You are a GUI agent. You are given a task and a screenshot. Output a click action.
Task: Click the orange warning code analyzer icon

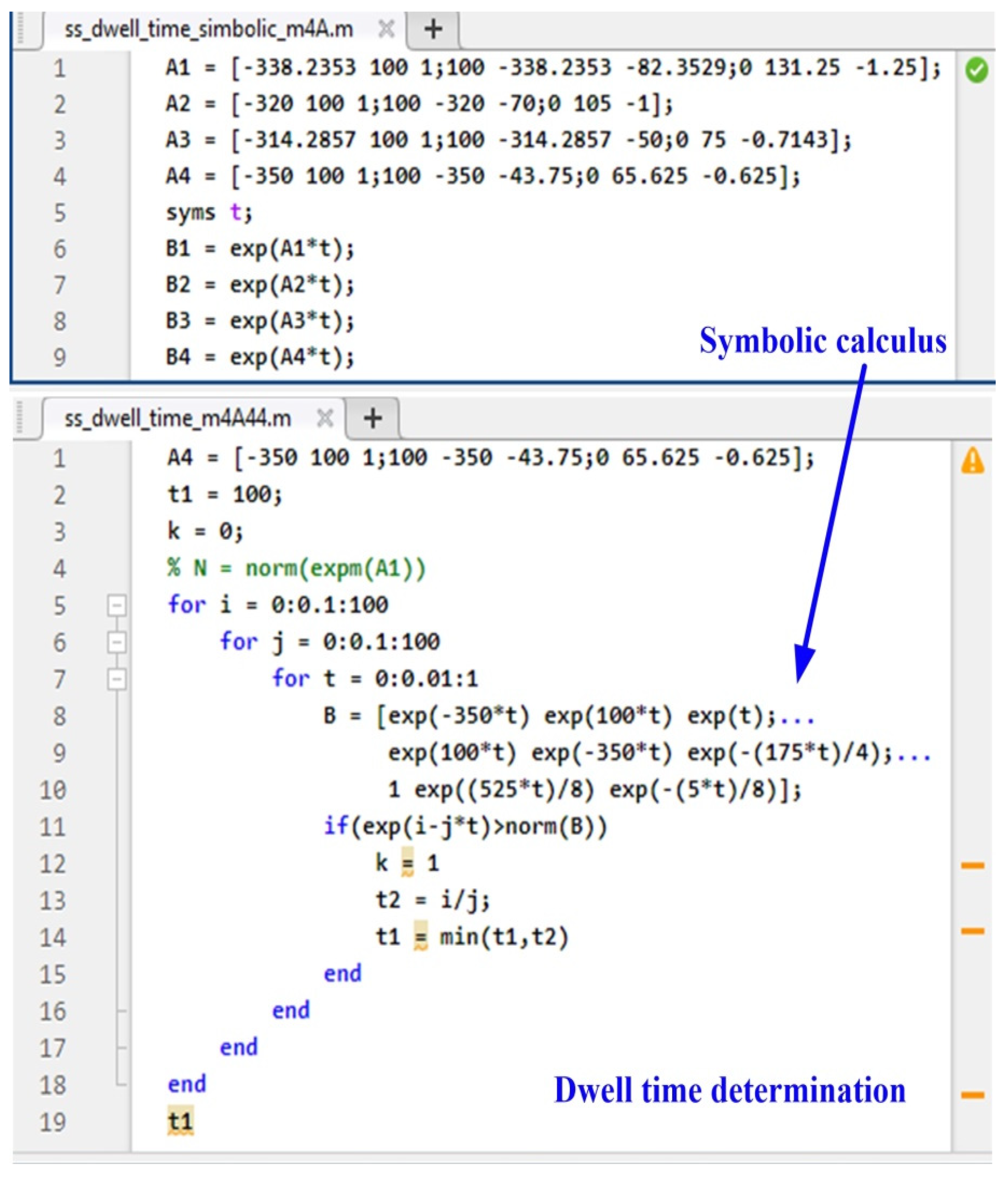point(972,461)
